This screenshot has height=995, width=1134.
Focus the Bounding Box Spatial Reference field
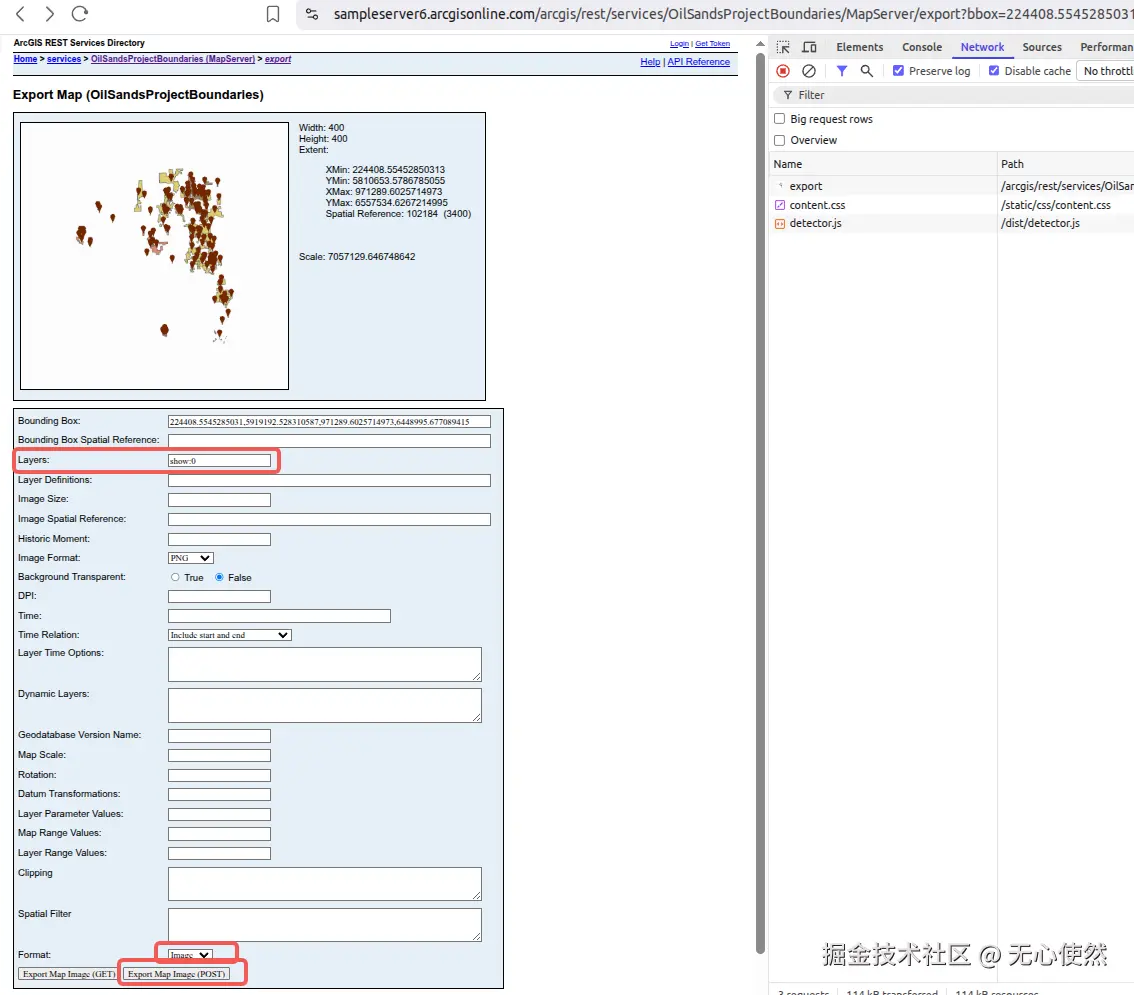pos(329,440)
